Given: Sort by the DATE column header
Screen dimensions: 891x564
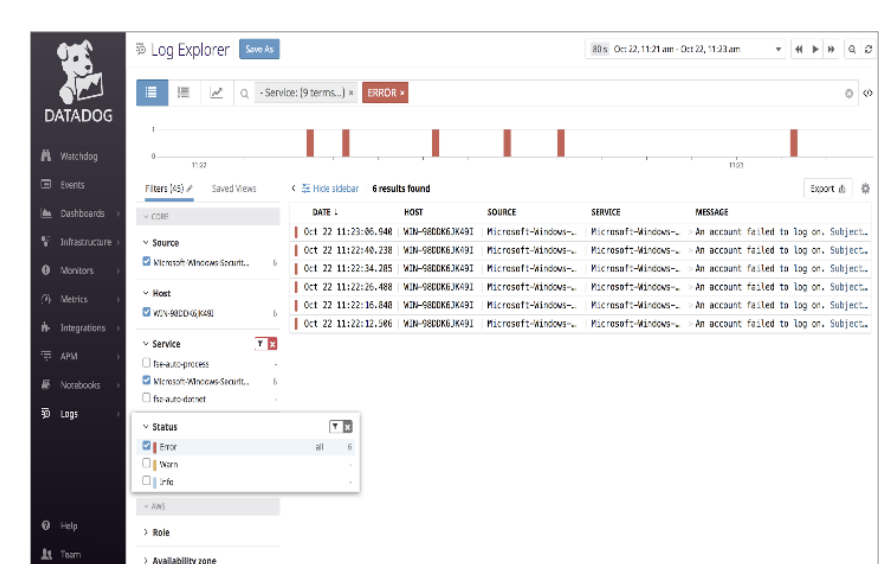Looking at the screenshot, I should pos(325,212).
